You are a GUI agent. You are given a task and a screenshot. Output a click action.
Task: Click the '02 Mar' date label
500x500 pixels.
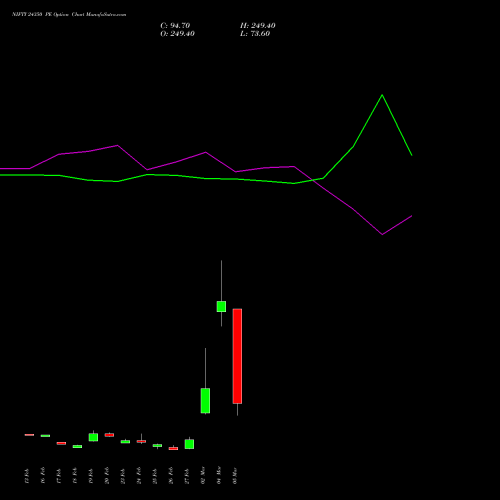point(203,475)
